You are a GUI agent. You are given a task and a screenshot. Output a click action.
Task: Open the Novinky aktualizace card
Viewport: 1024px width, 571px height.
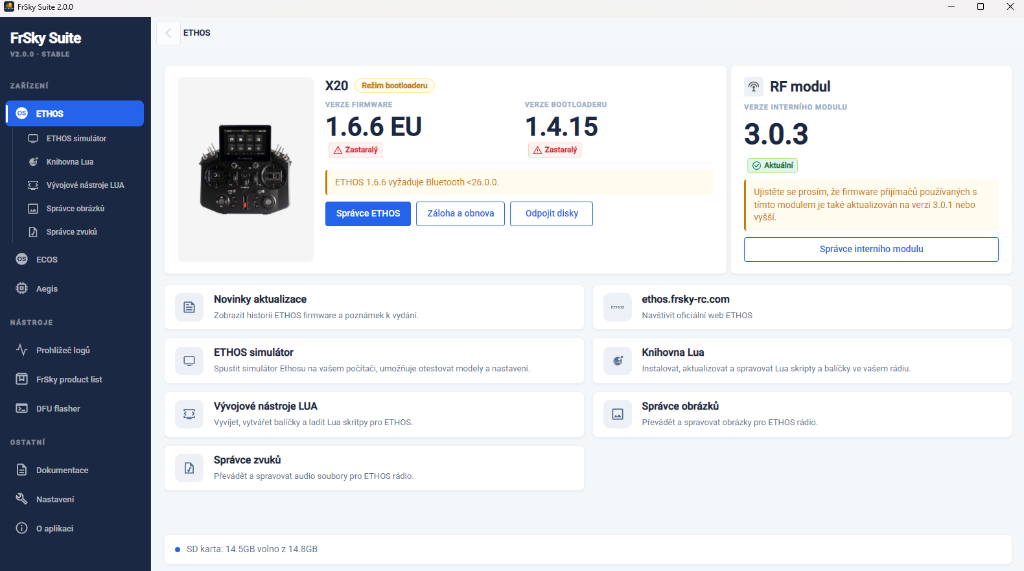[374, 307]
